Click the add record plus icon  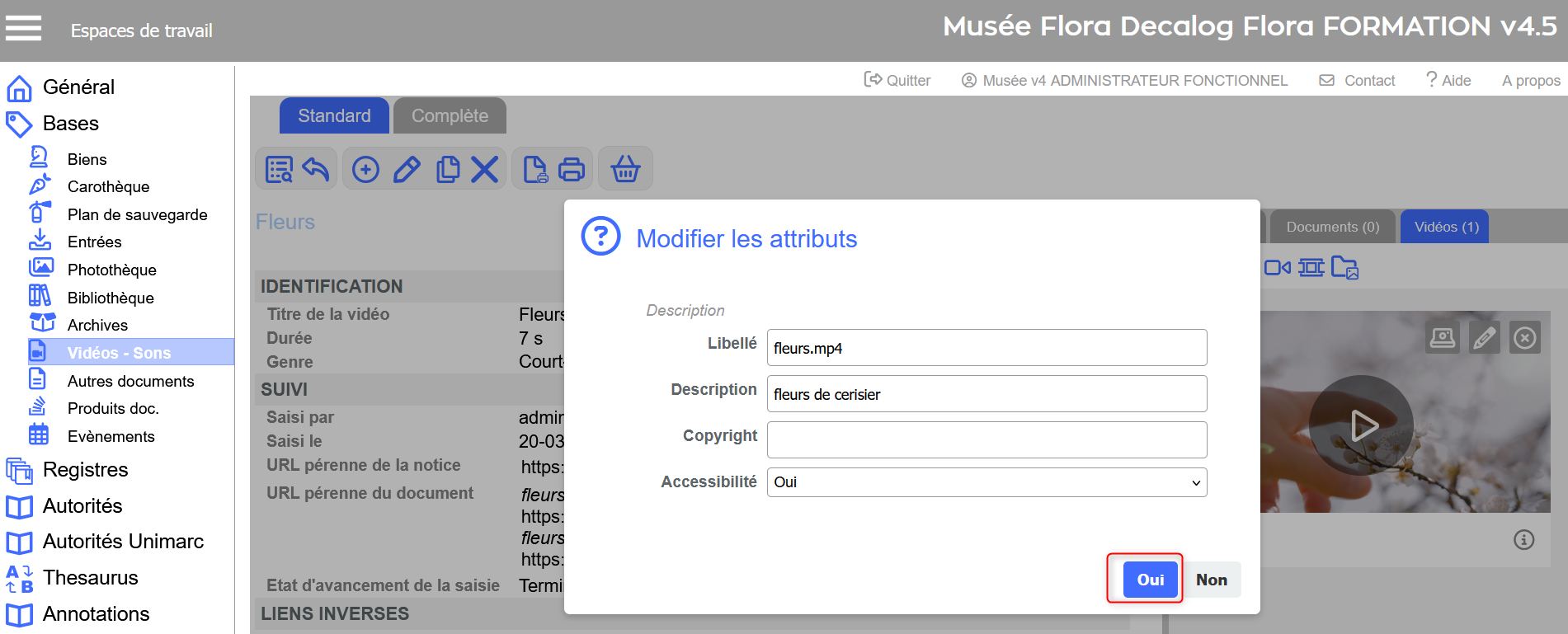(x=365, y=169)
